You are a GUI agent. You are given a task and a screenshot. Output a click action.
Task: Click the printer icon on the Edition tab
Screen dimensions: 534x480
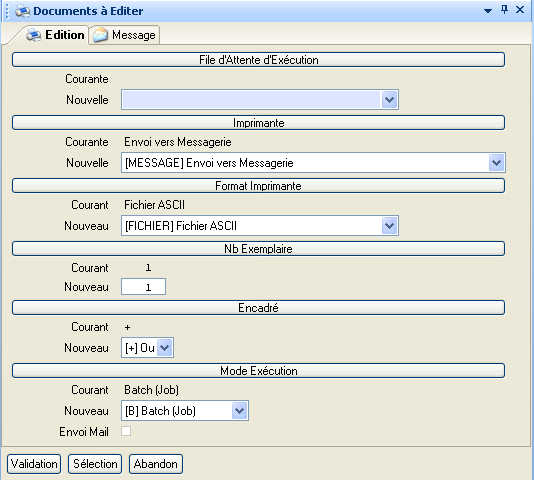34,35
